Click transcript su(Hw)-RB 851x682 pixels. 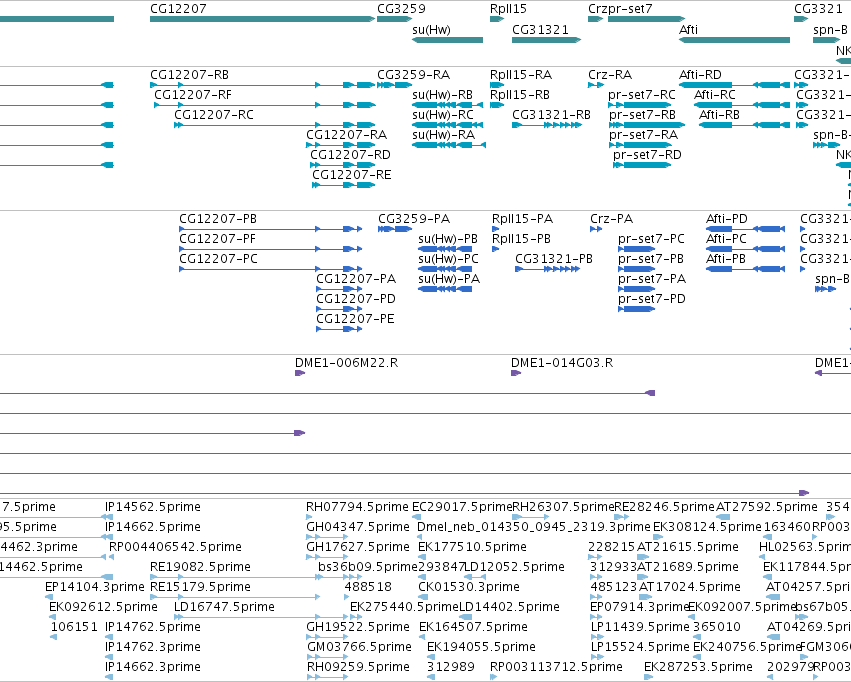point(447,105)
